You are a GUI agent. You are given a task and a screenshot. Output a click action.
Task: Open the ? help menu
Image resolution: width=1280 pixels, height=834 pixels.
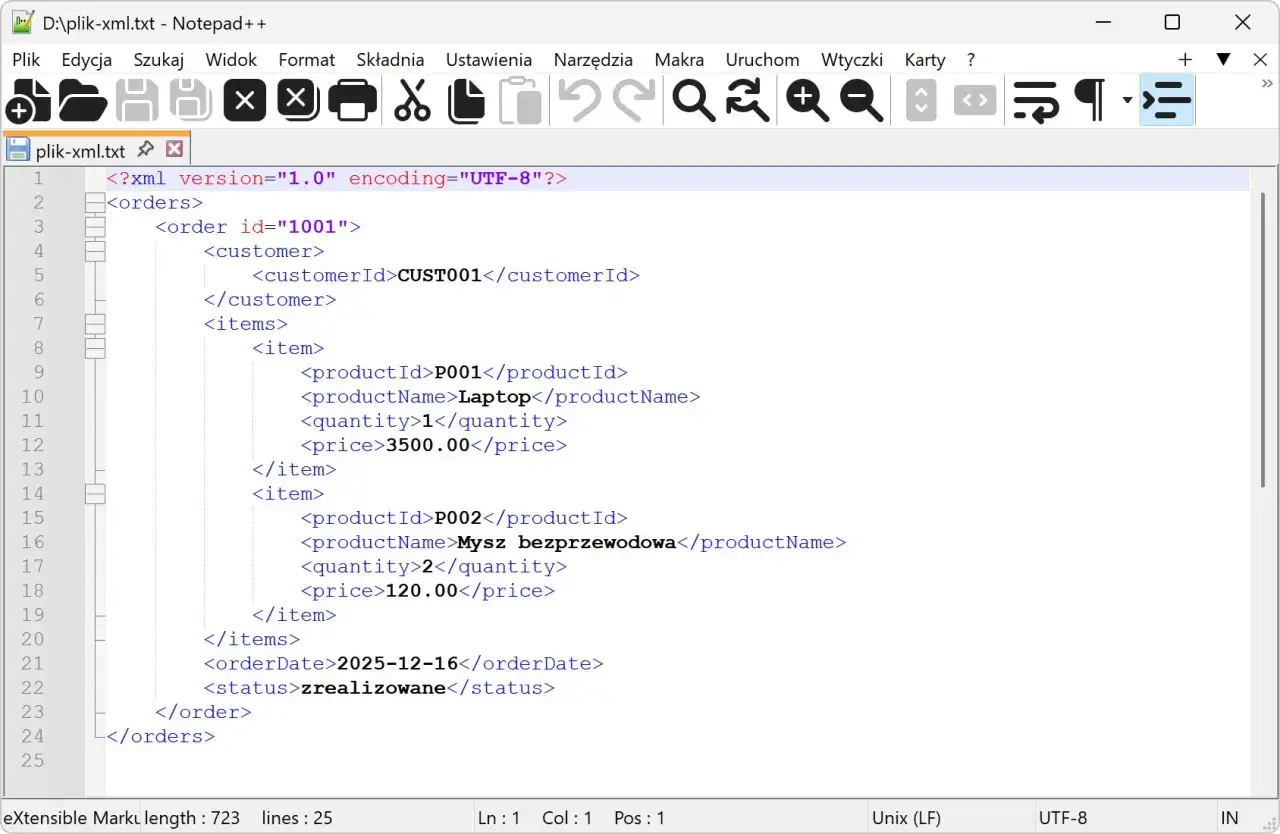click(970, 59)
